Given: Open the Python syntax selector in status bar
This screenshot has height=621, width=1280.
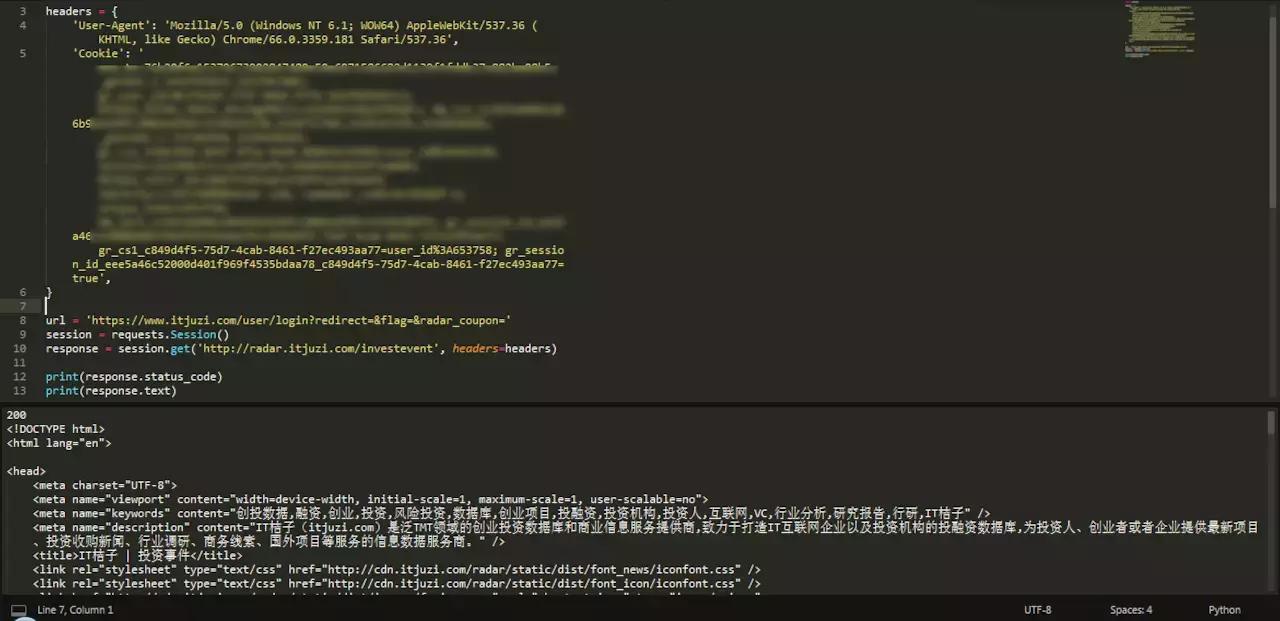Looking at the screenshot, I should click(1224, 609).
